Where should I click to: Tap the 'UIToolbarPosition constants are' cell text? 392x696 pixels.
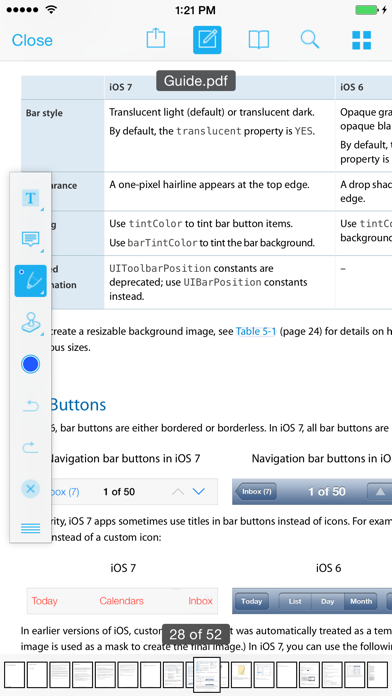(191, 268)
